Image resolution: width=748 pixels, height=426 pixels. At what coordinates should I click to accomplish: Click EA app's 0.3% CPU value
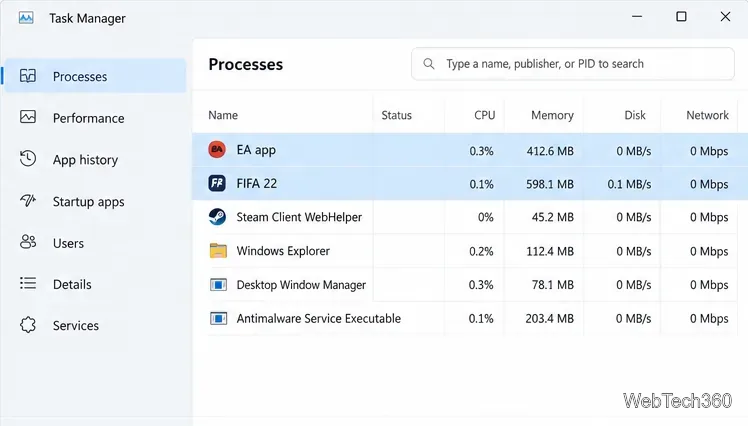481,151
